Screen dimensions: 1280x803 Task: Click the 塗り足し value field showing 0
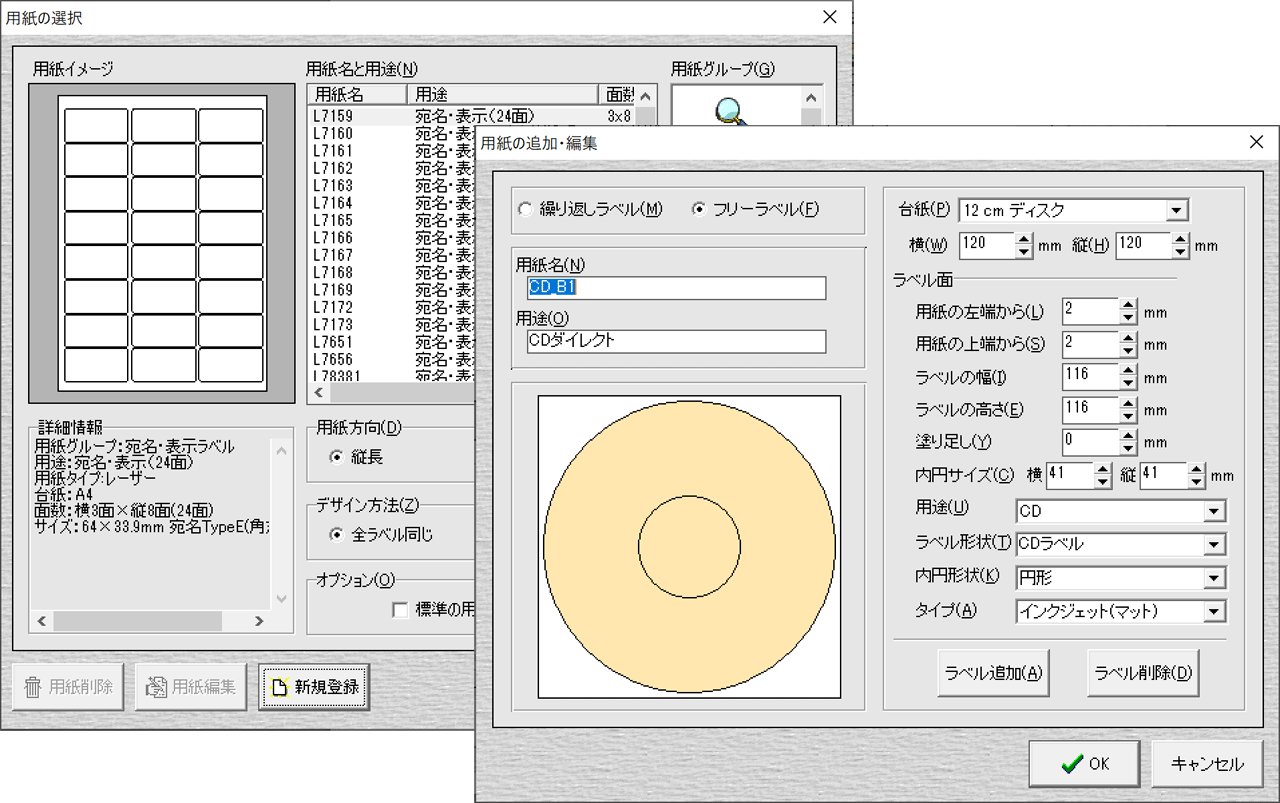click(x=1092, y=441)
